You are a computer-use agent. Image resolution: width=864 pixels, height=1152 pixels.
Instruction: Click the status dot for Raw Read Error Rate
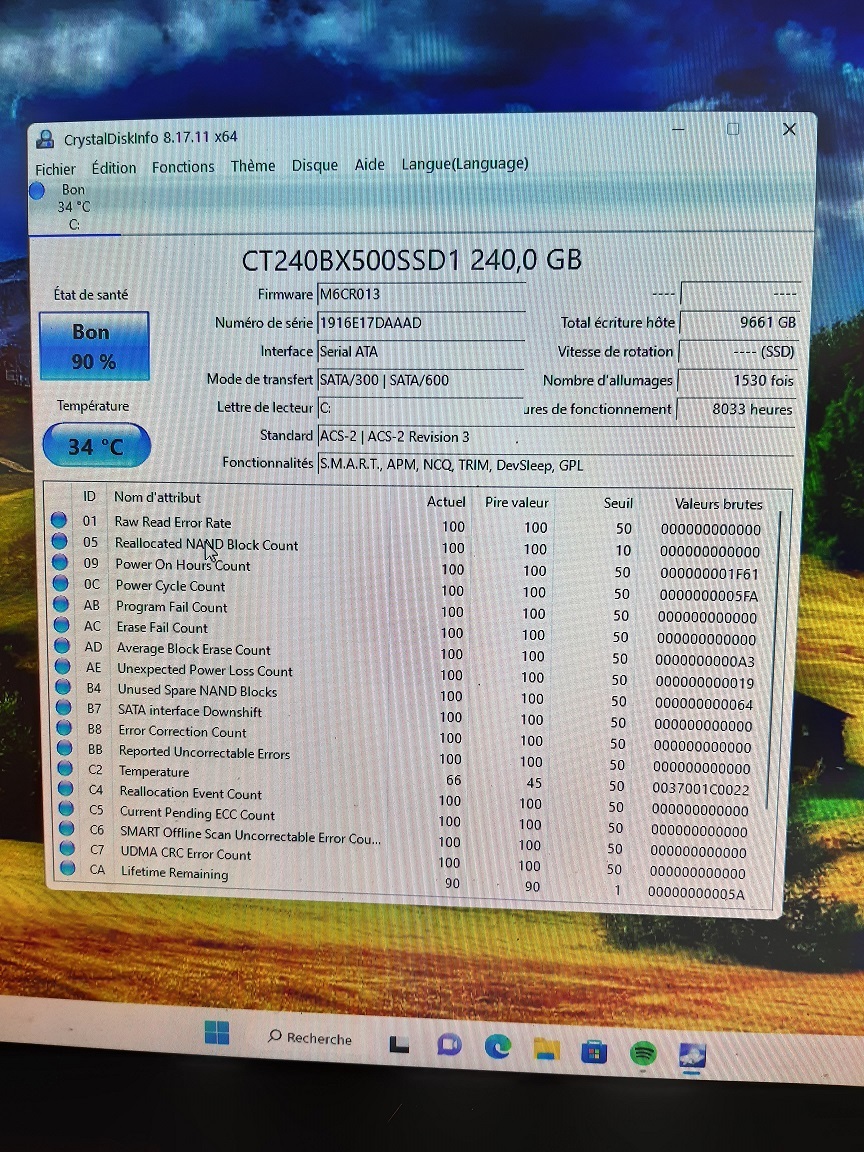[59, 520]
